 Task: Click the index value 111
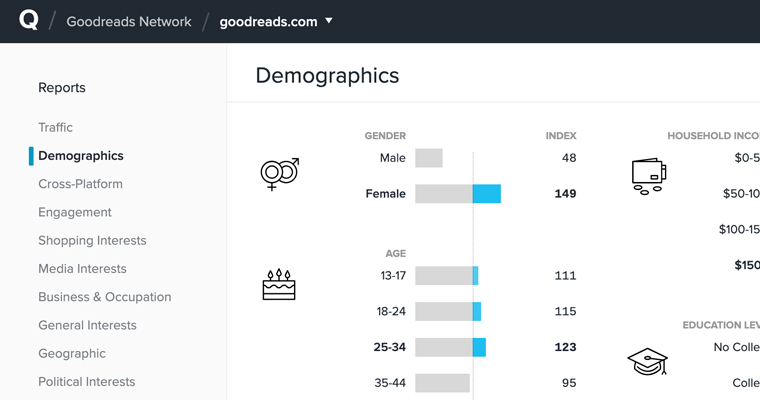(x=566, y=276)
